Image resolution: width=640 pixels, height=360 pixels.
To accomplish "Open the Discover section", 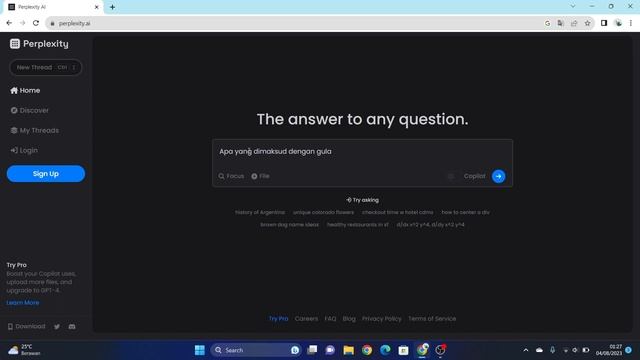I will click(29, 110).
